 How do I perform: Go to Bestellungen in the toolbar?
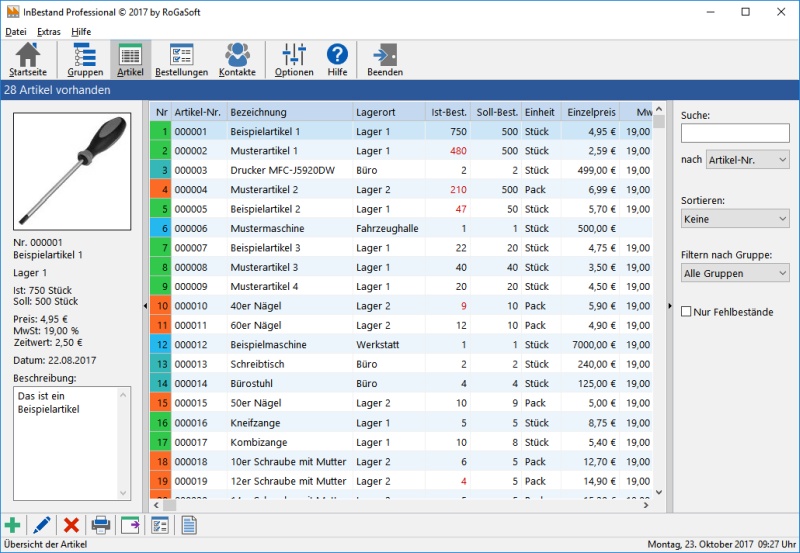pyautogui.click(x=181, y=60)
